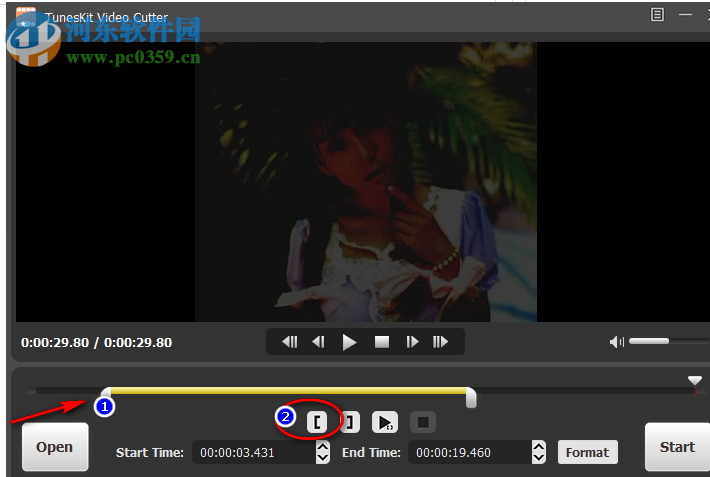The image size is (710, 477).
Task: Click the playhead triangle marker on timeline
Action: click(695, 380)
